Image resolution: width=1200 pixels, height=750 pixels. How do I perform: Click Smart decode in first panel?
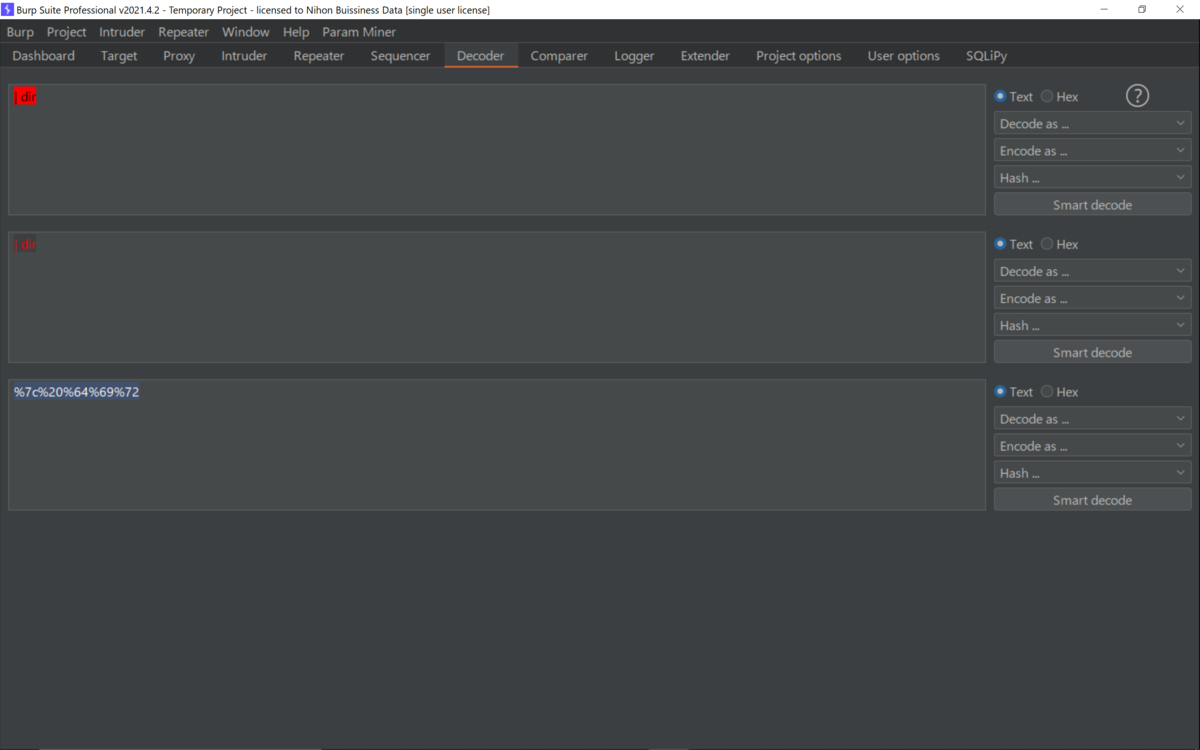1092,205
